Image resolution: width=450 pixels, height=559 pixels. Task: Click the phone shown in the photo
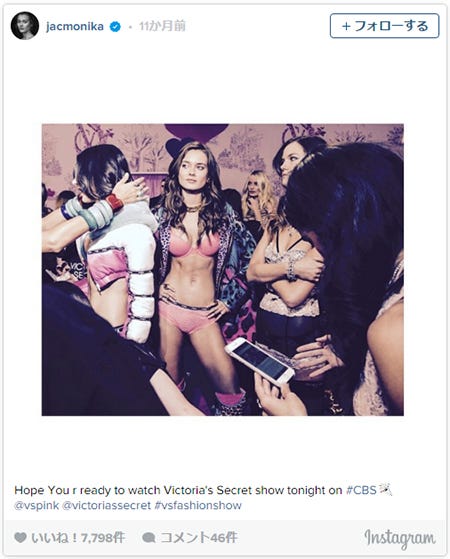[x=260, y=360]
